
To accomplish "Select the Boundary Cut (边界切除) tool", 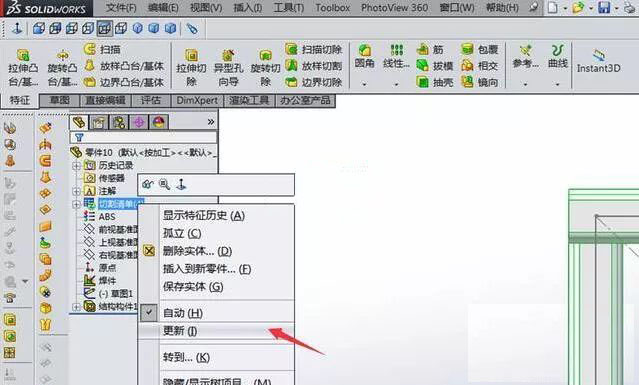I will [313, 82].
